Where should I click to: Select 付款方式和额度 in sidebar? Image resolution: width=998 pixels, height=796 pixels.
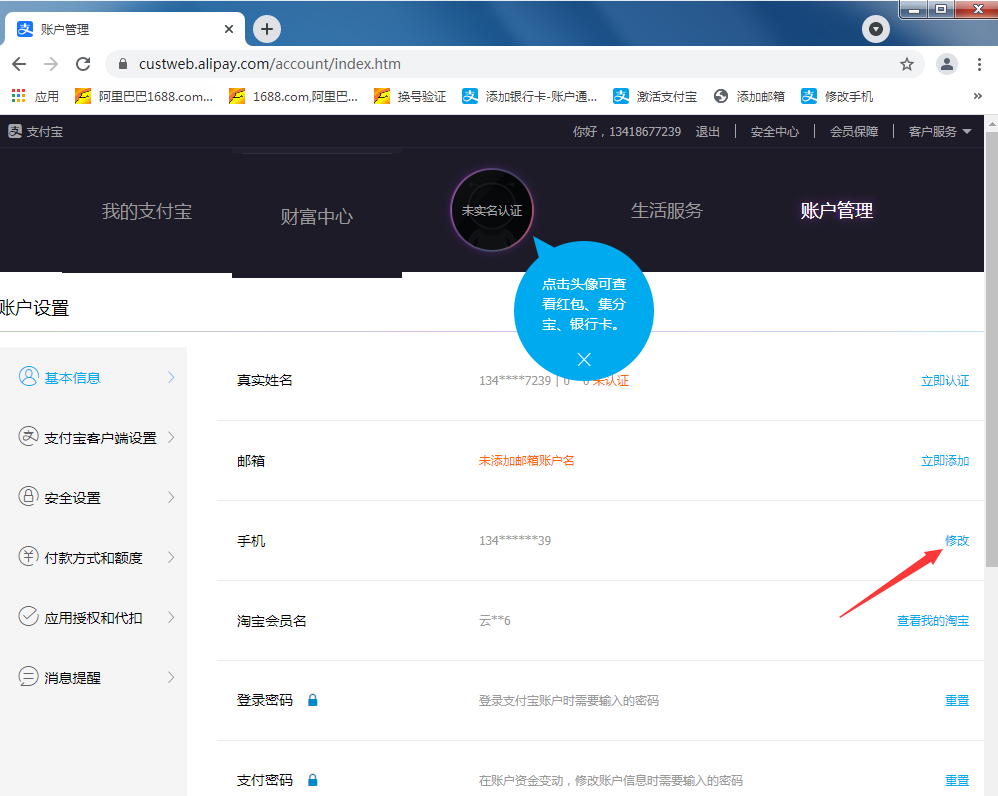(93, 557)
